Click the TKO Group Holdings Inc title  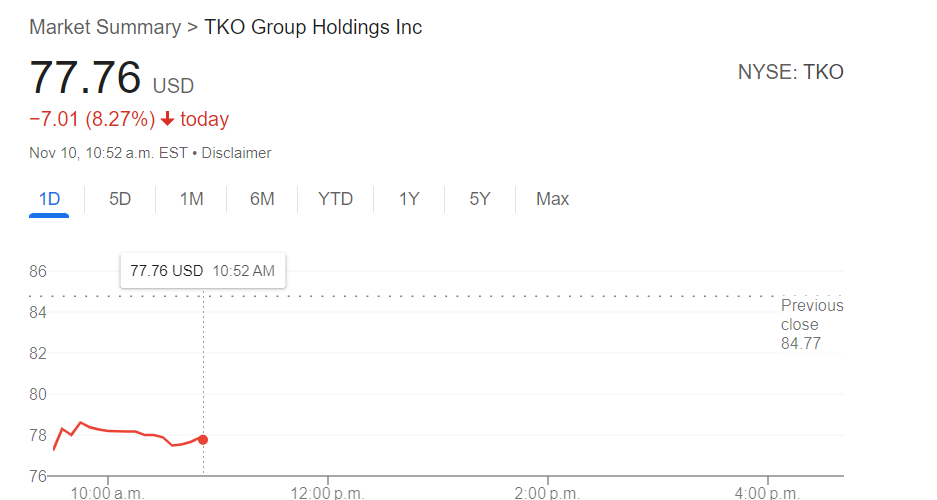click(313, 27)
